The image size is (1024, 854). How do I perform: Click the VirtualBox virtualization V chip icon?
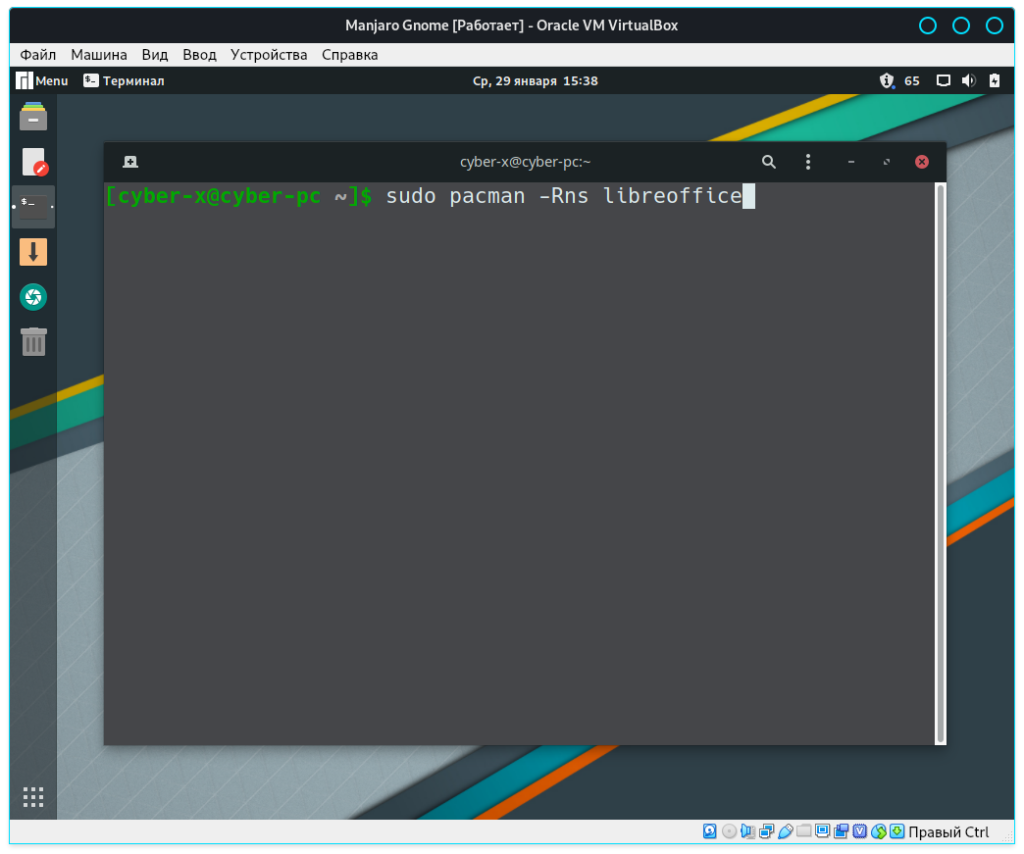[860, 831]
